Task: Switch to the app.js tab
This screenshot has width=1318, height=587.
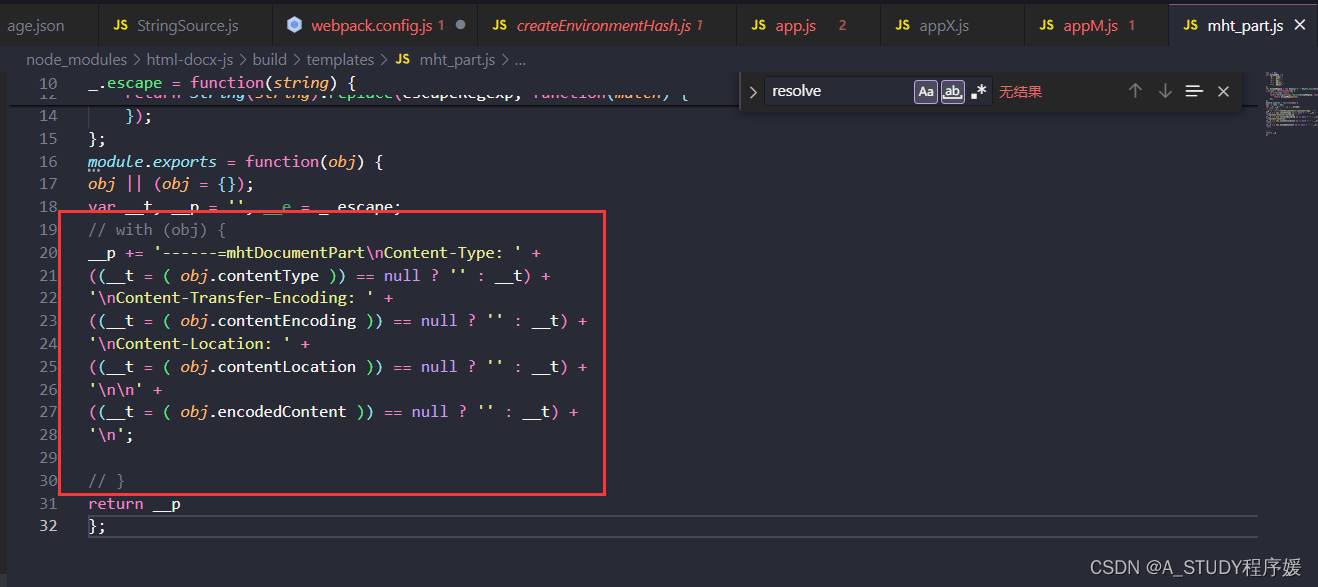Action: [809, 25]
